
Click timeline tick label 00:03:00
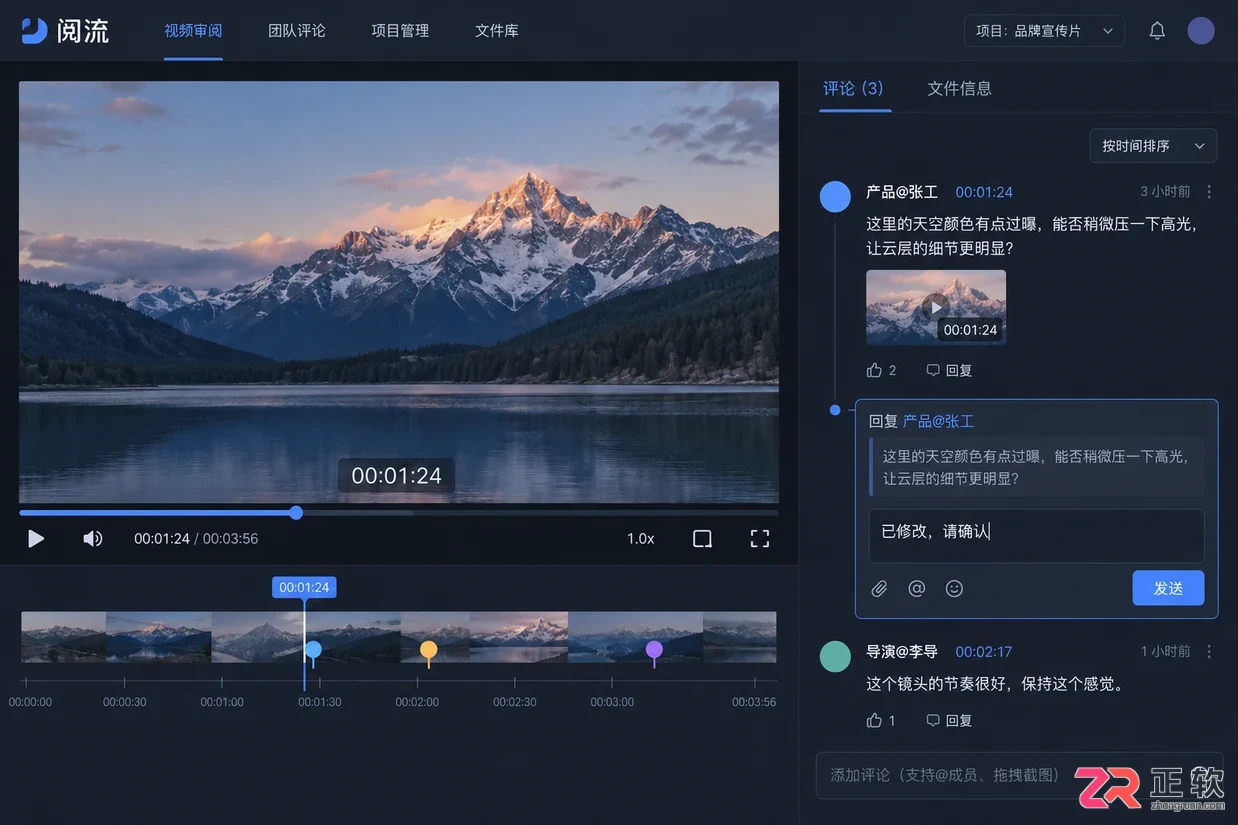pyautogui.click(x=612, y=702)
